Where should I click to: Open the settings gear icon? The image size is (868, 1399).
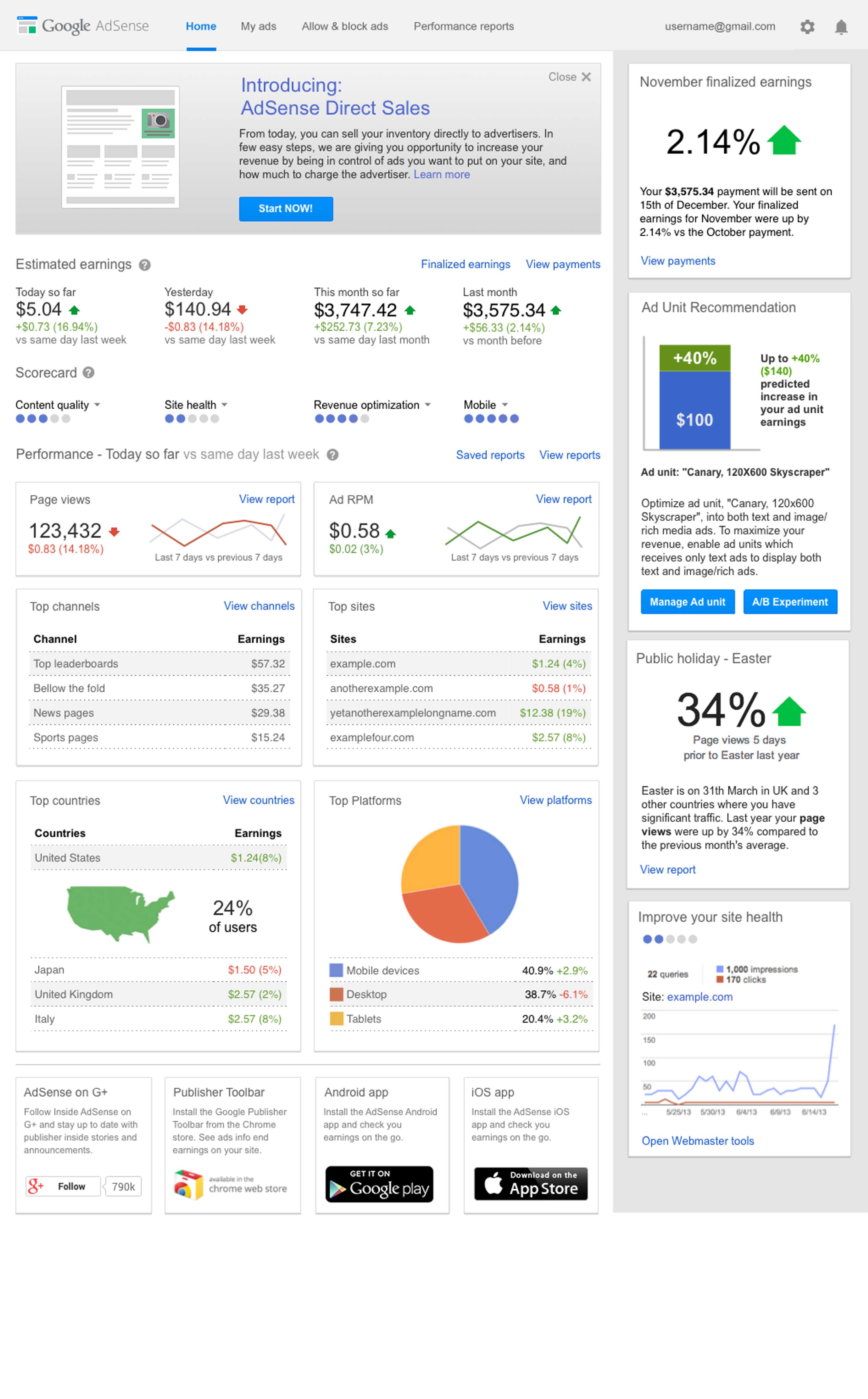point(807,27)
